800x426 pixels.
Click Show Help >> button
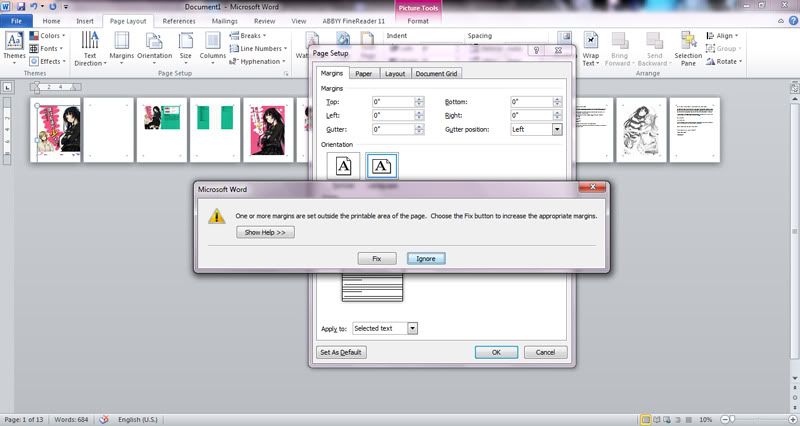pos(265,232)
